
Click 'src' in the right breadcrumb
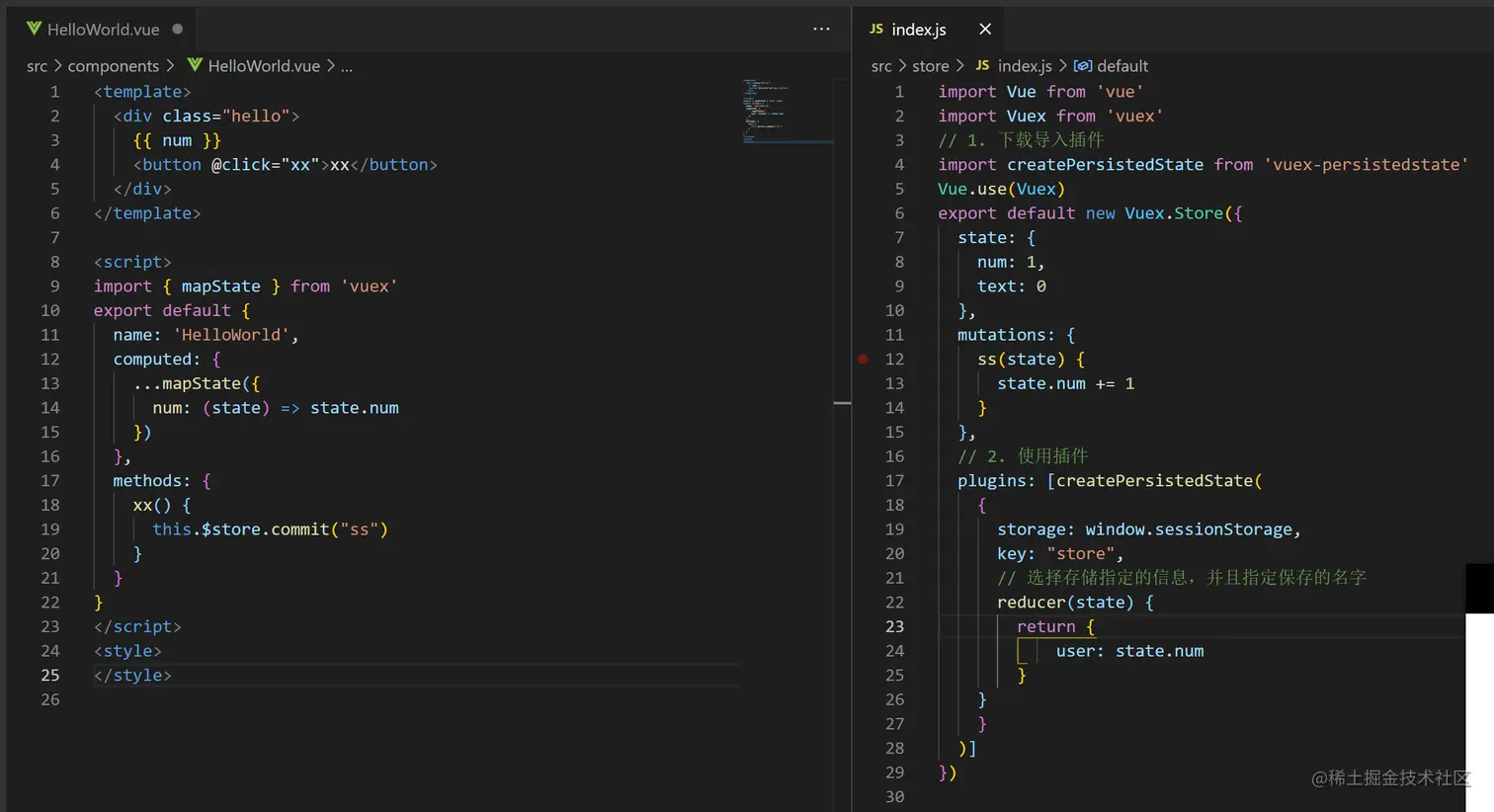pos(881,66)
